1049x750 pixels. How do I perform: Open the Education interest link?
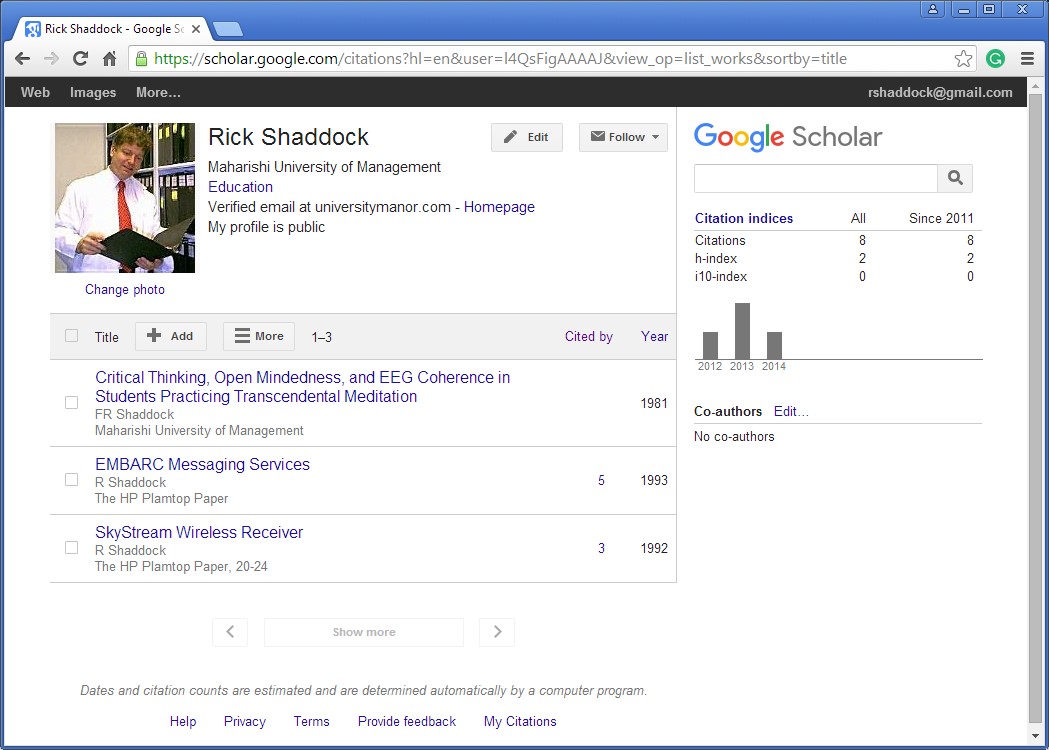241,187
